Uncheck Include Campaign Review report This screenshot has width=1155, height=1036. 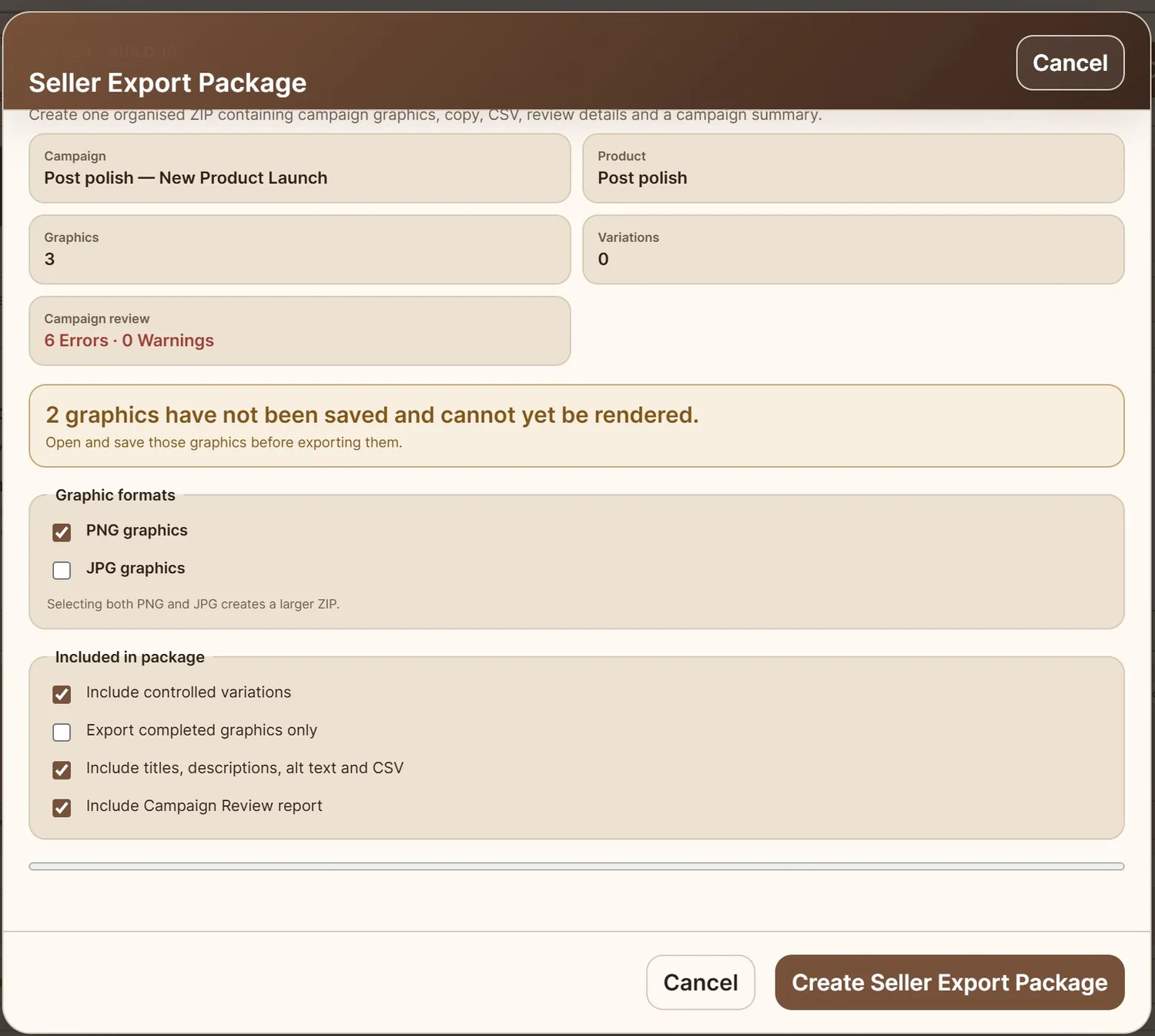pos(62,807)
